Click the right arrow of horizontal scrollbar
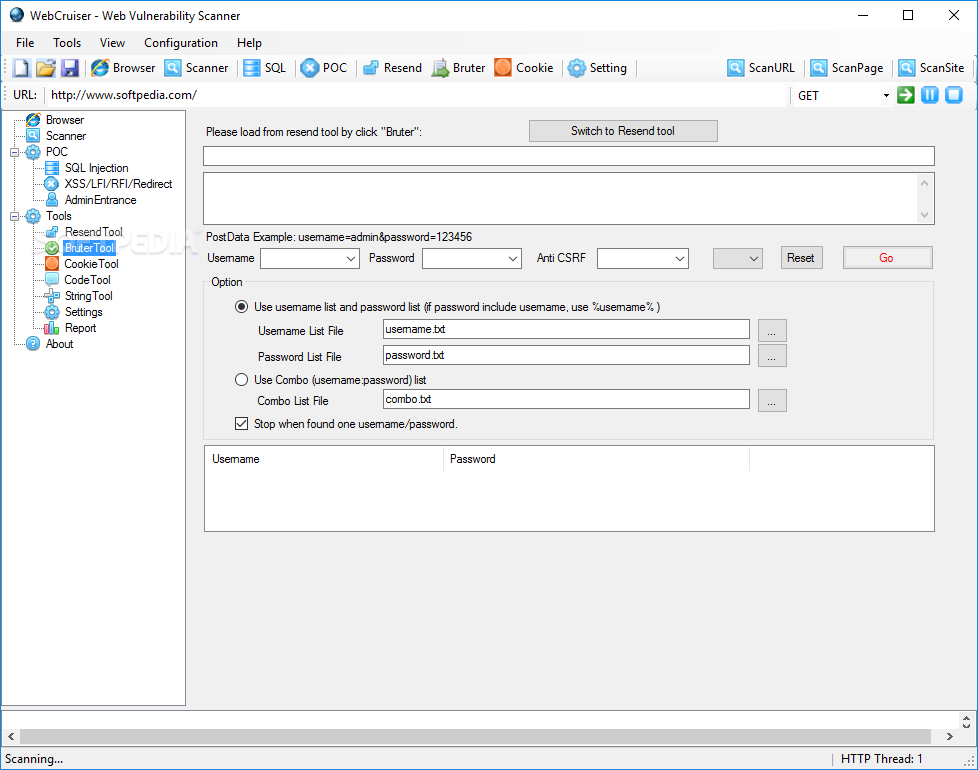The width and height of the screenshot is (978, 770). pyautogui.click(x=949, y=736)
